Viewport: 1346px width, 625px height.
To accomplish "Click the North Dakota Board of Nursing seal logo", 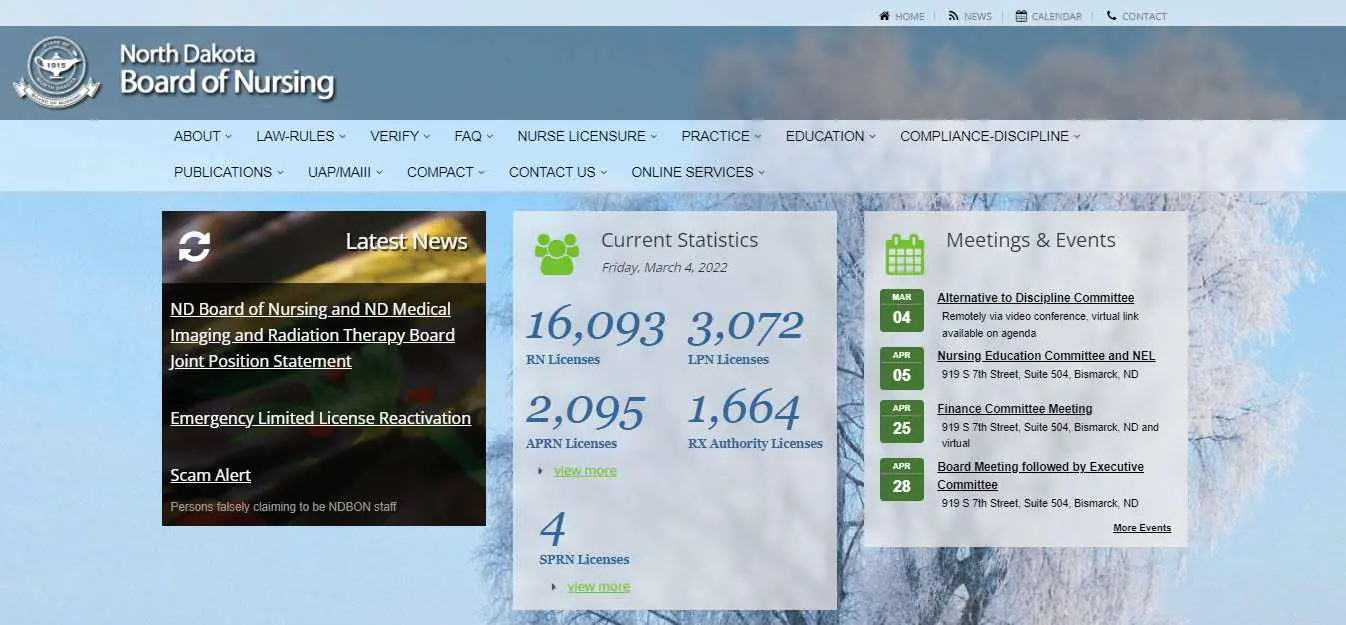I will [x=57, y=72].
